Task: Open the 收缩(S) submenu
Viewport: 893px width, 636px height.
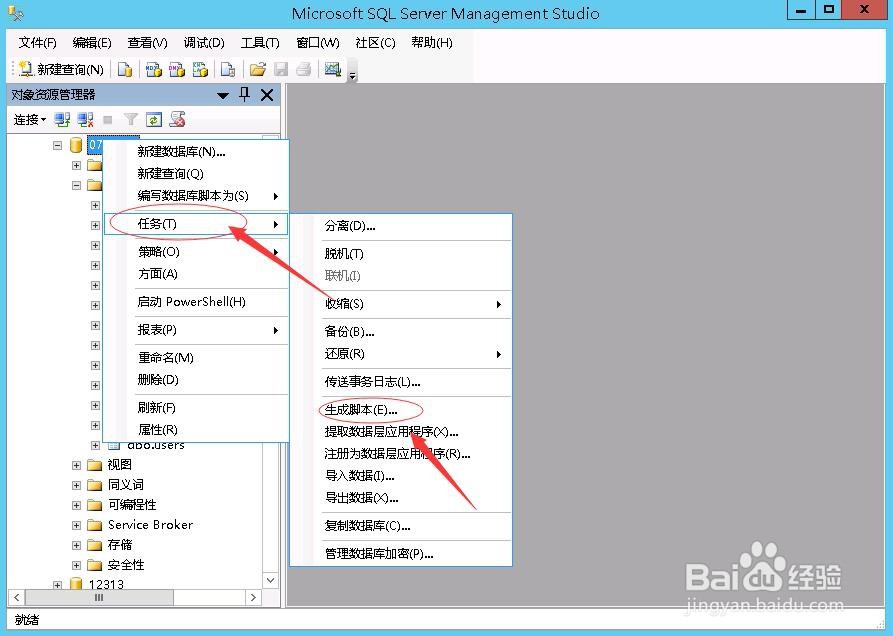Action: click(401, 304)
